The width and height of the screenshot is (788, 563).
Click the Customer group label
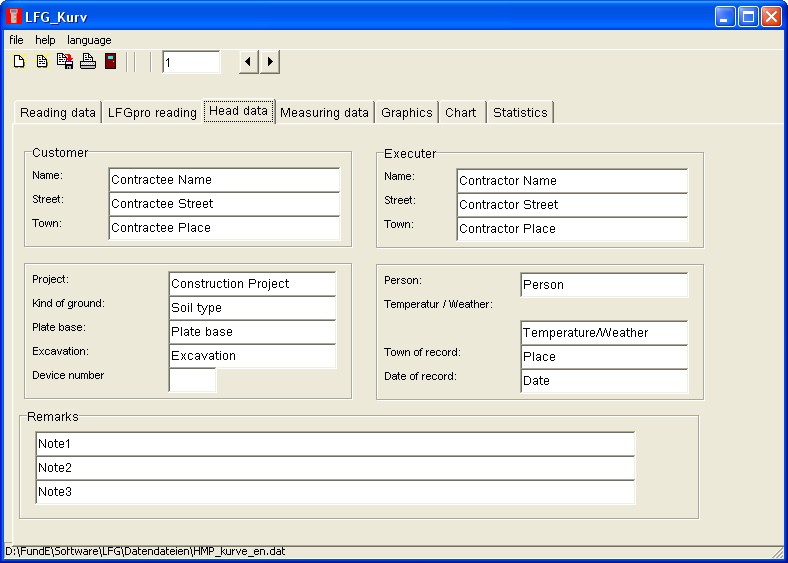point(60,153)
